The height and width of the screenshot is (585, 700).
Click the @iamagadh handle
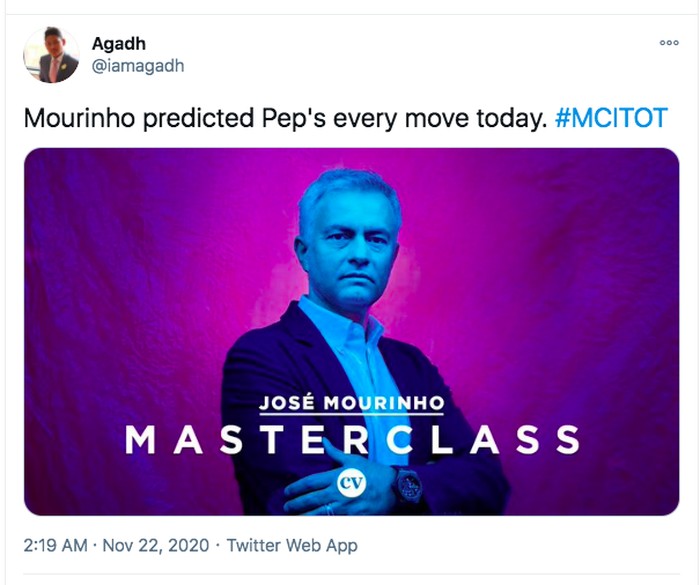tap(138, 66)
